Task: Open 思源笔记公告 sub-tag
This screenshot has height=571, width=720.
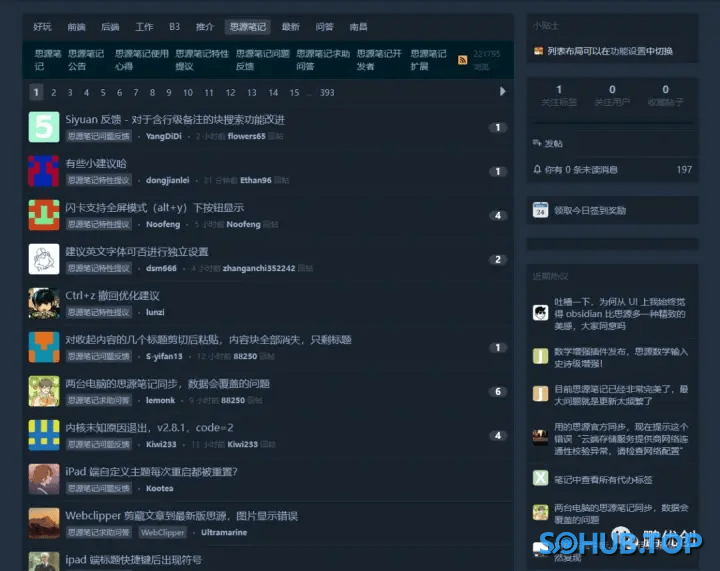Action: tap(86, 60)
